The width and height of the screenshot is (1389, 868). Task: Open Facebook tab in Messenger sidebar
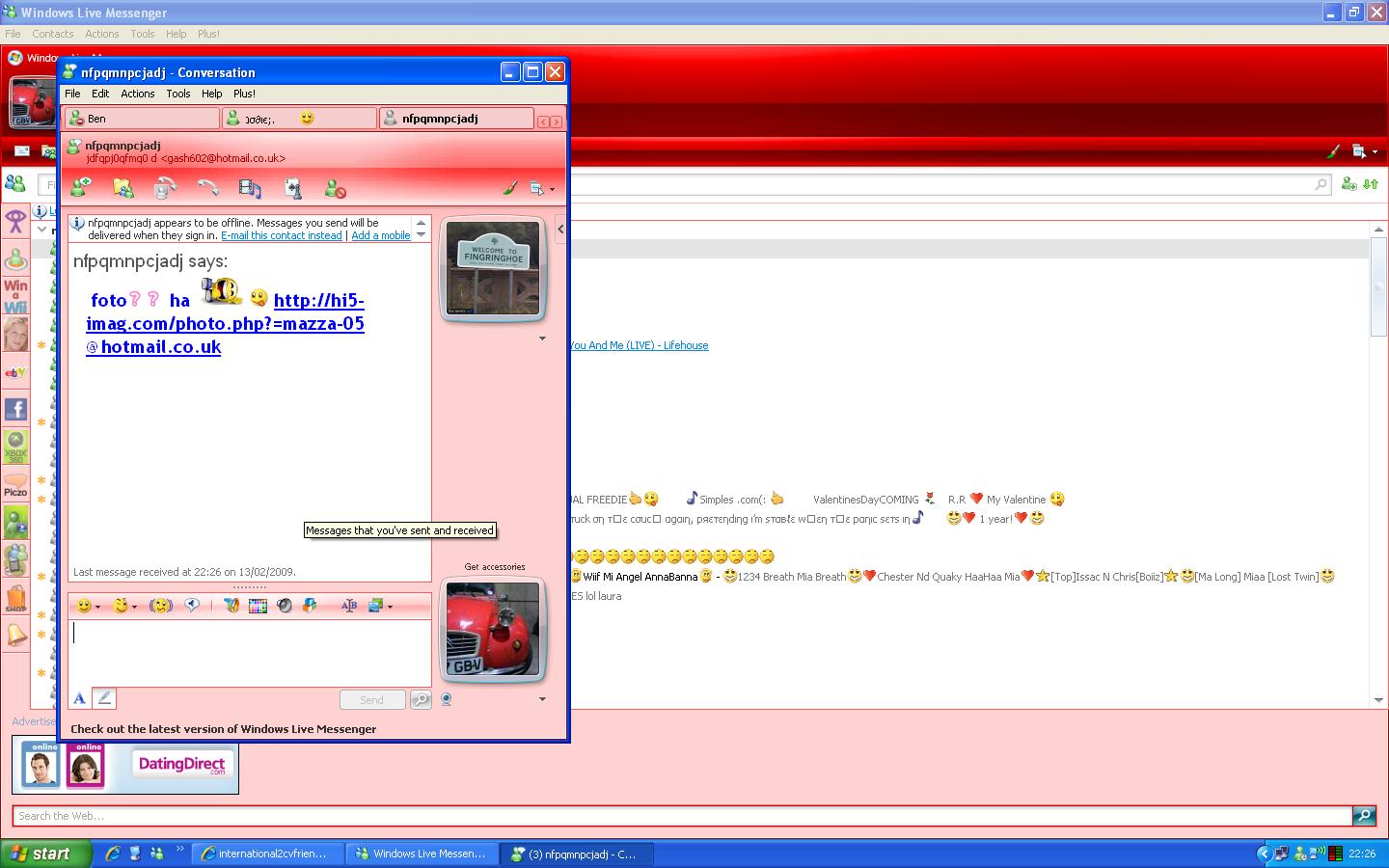(x=15, y=409)
